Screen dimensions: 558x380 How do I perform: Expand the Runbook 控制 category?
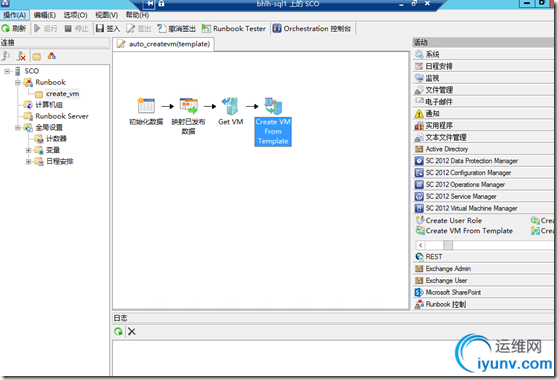[x=483, y=305]
